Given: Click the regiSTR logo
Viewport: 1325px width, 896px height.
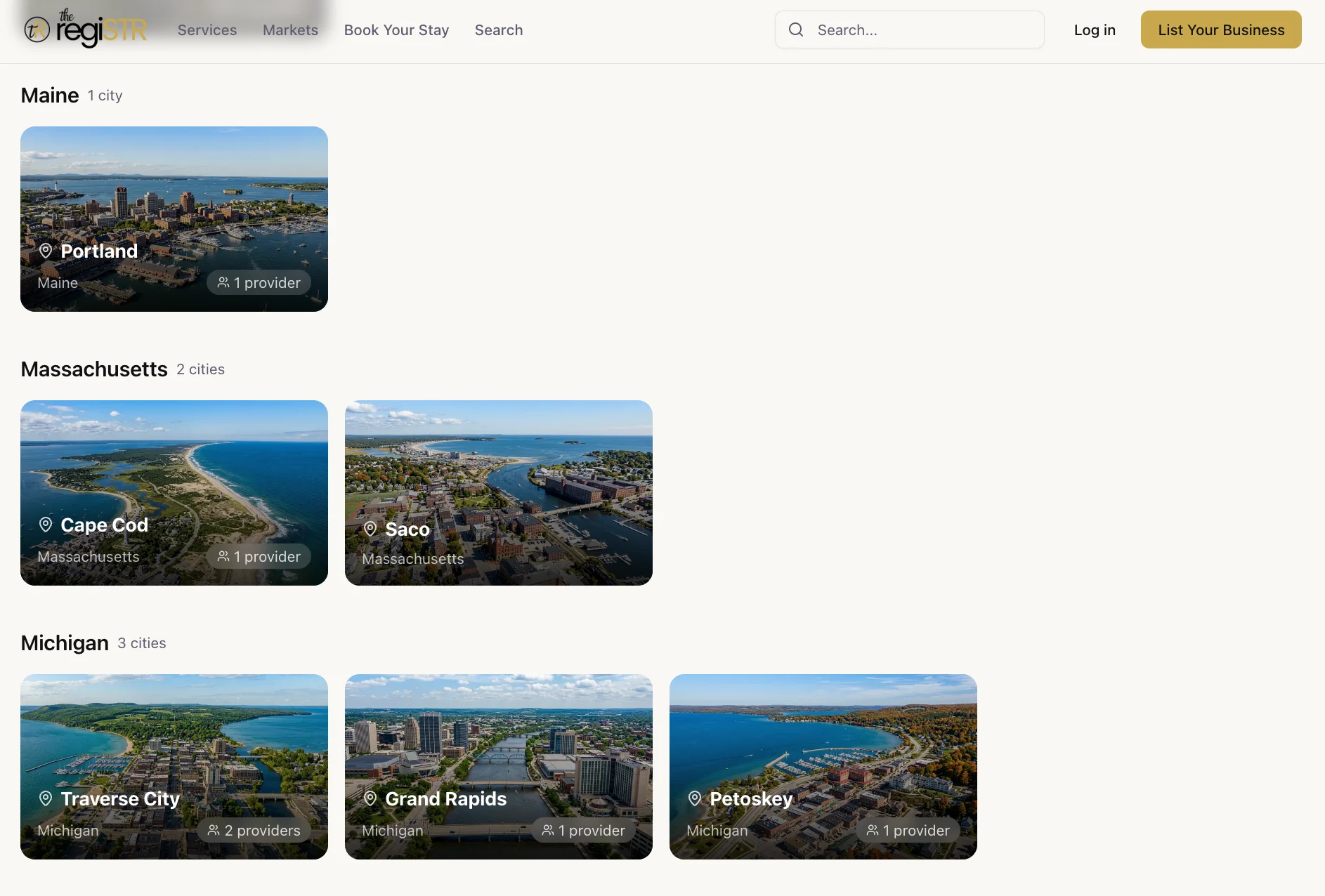Looking at the screenshot, I should point(86,29).
